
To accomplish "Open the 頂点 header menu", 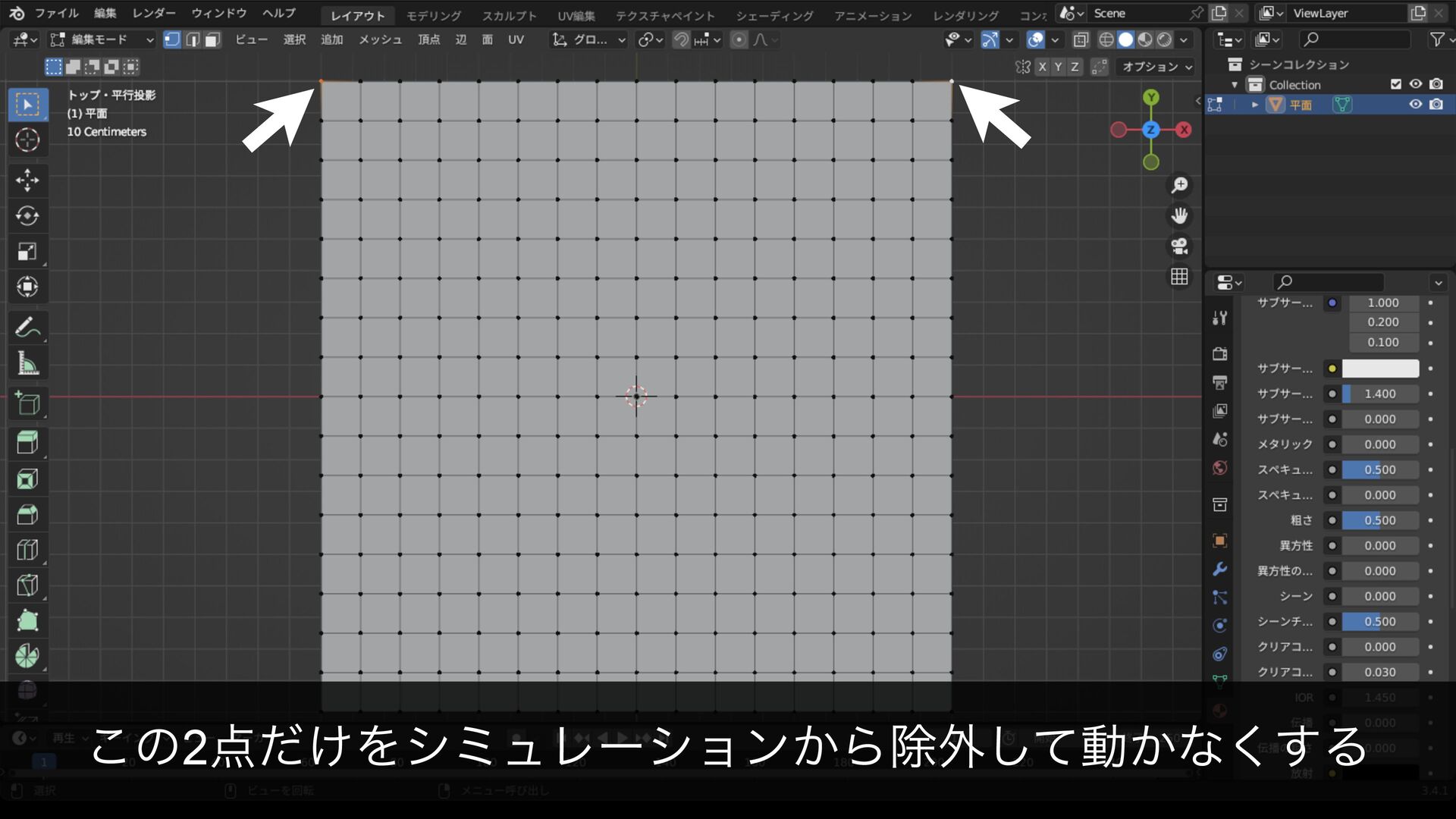I will click(428, 39).
